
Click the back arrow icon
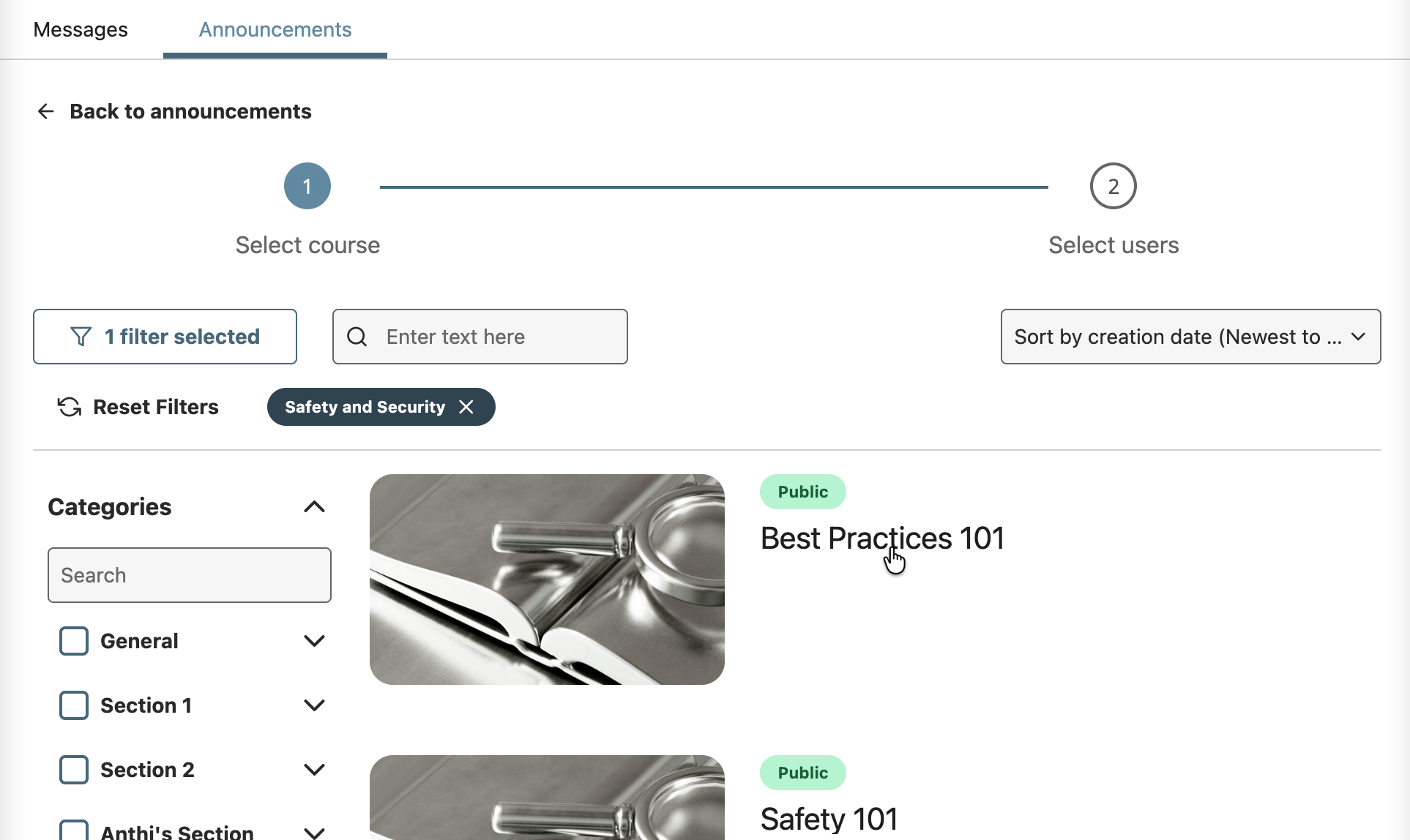click(x=46, y=111)
